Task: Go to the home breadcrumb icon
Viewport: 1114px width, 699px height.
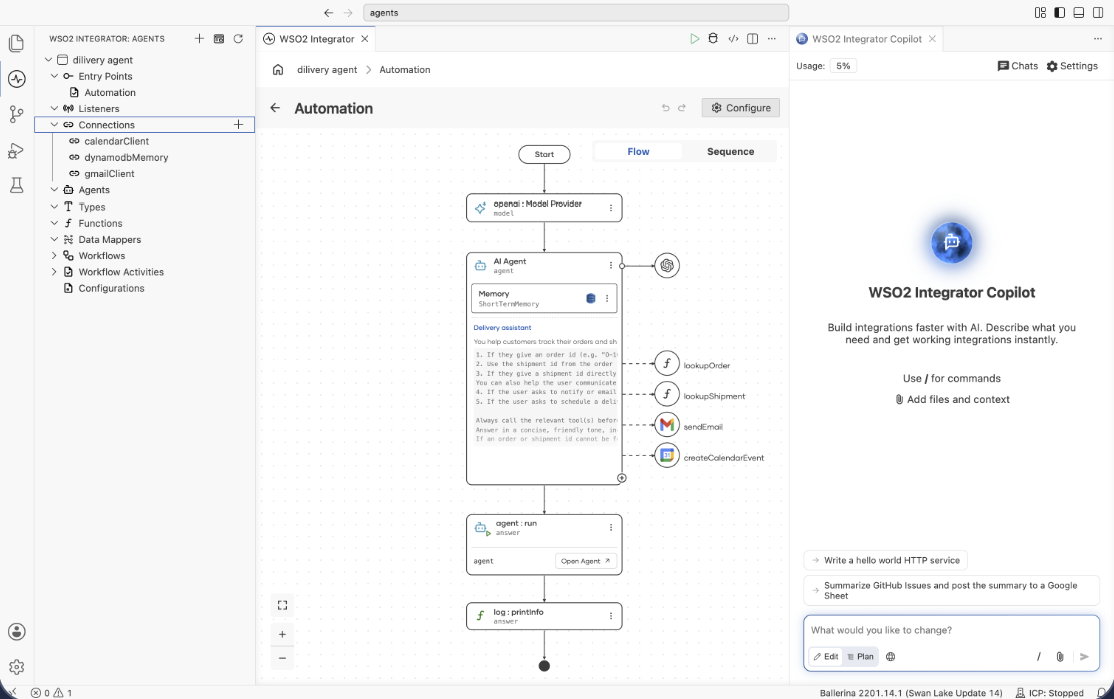Action: [x=278, y=70]
